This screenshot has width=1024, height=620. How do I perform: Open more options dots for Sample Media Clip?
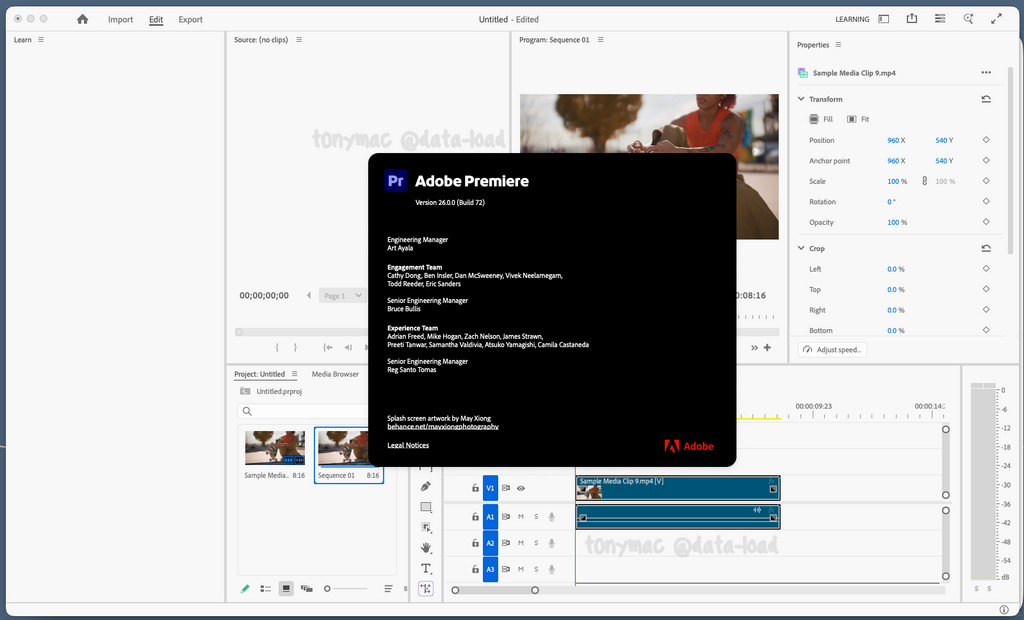click(x=986, y=73)
